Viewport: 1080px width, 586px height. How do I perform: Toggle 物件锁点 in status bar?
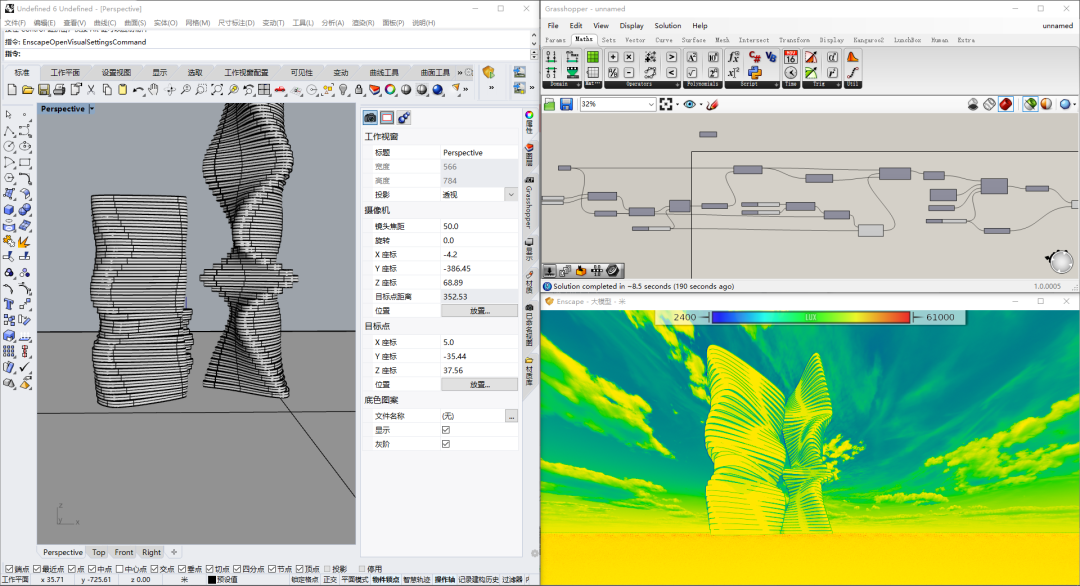coord(386,580)
